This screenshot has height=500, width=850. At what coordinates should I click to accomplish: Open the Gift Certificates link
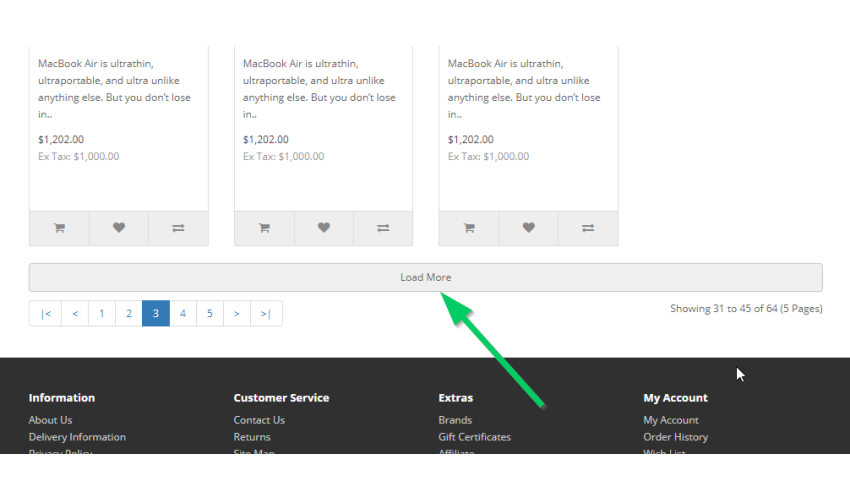[475, 437]
